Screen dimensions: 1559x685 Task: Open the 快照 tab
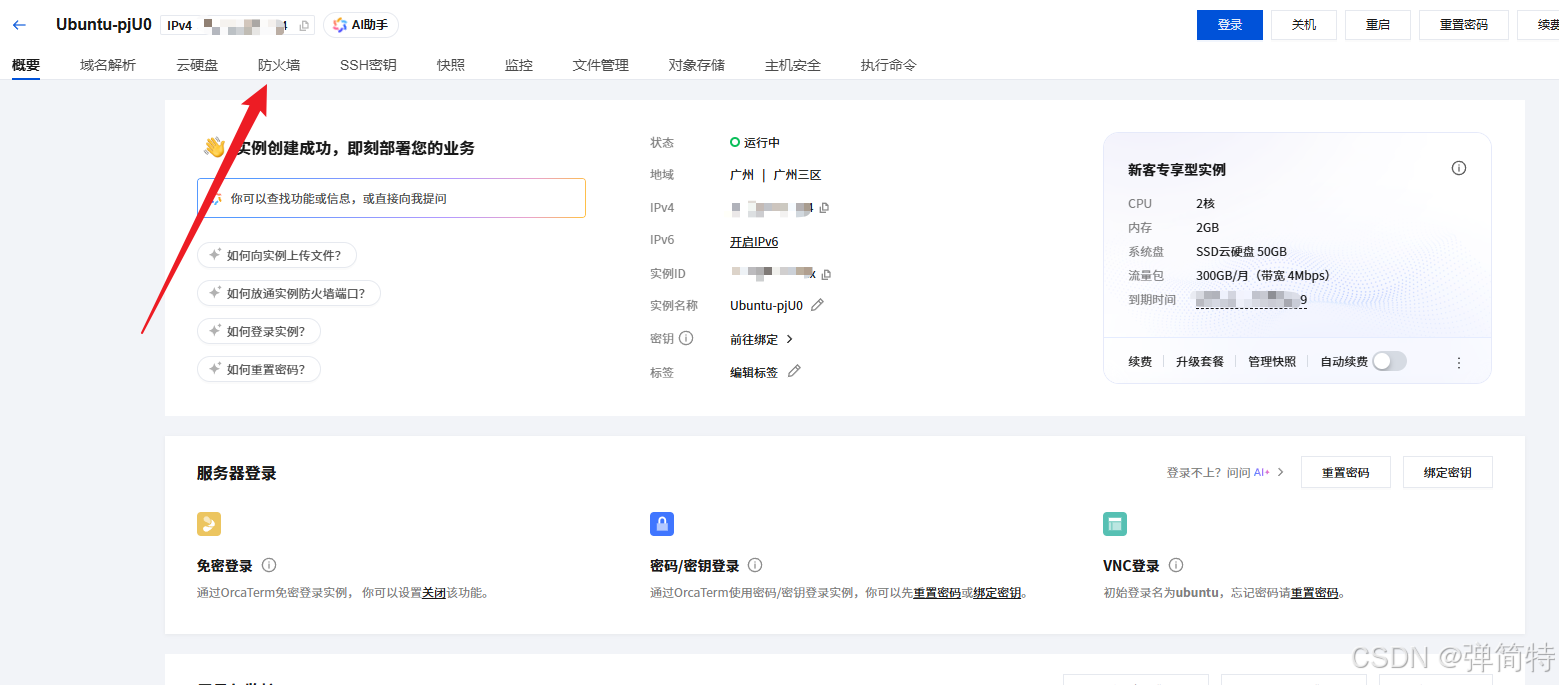[451, 65]
